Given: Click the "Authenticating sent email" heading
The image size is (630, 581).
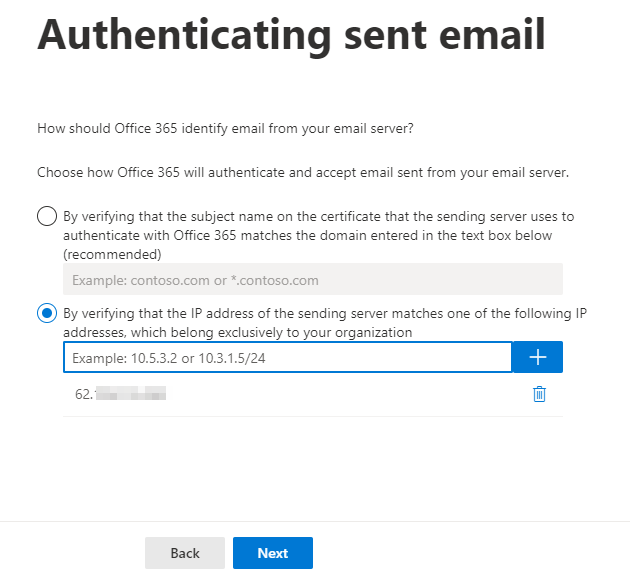Looking at the screenshot, I should pos(291,35).
